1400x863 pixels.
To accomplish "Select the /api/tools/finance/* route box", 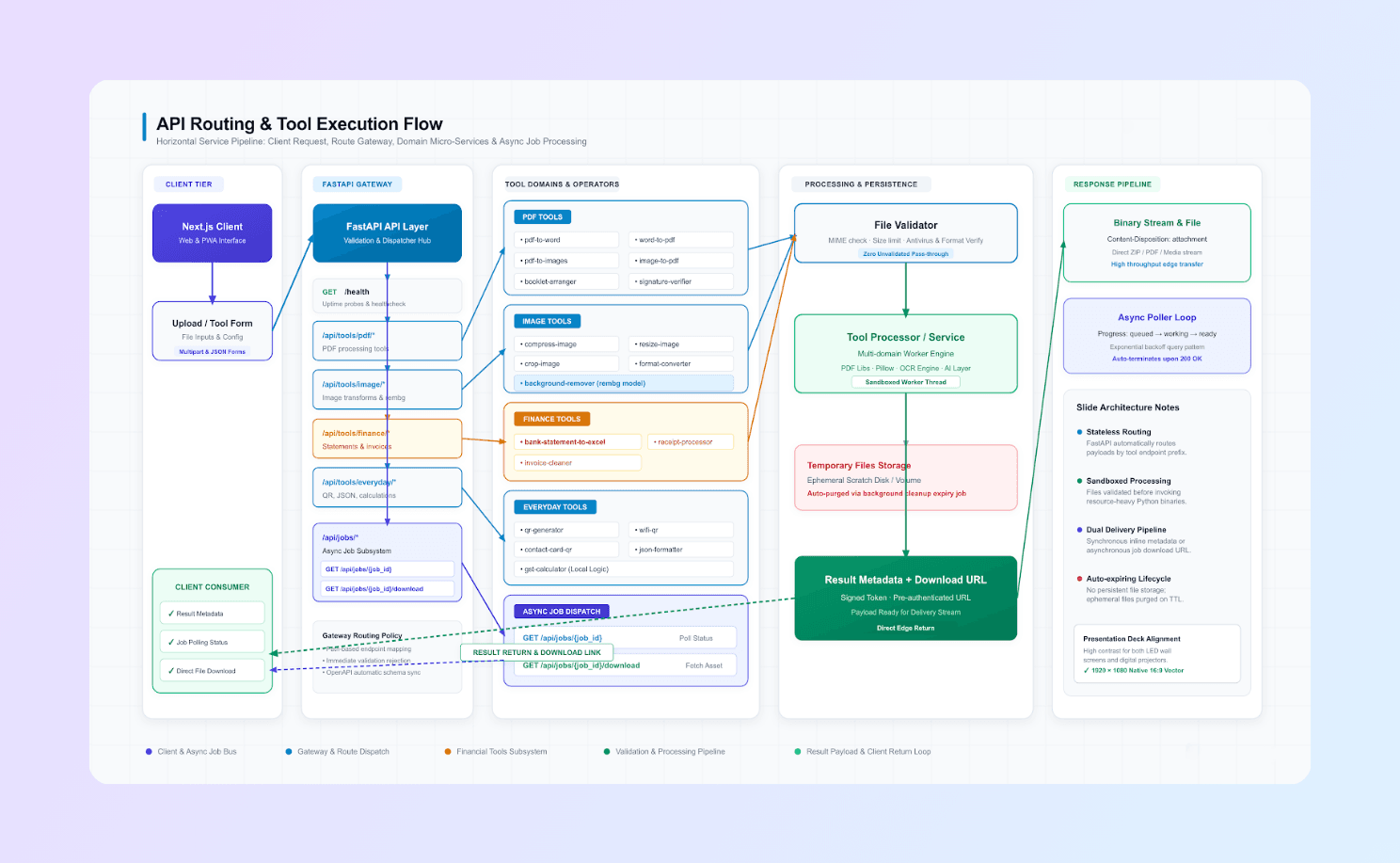I will tap(387, 439).
